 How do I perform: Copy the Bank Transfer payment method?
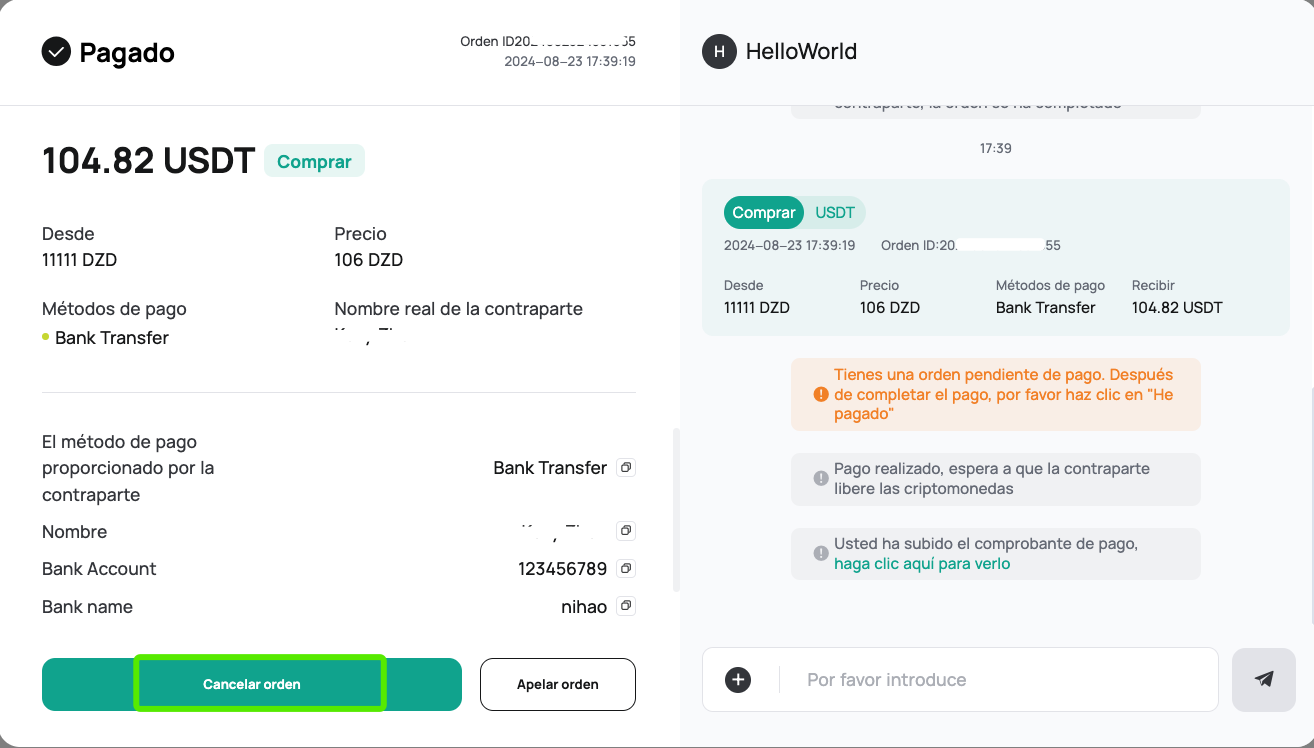tap(626, 468)
